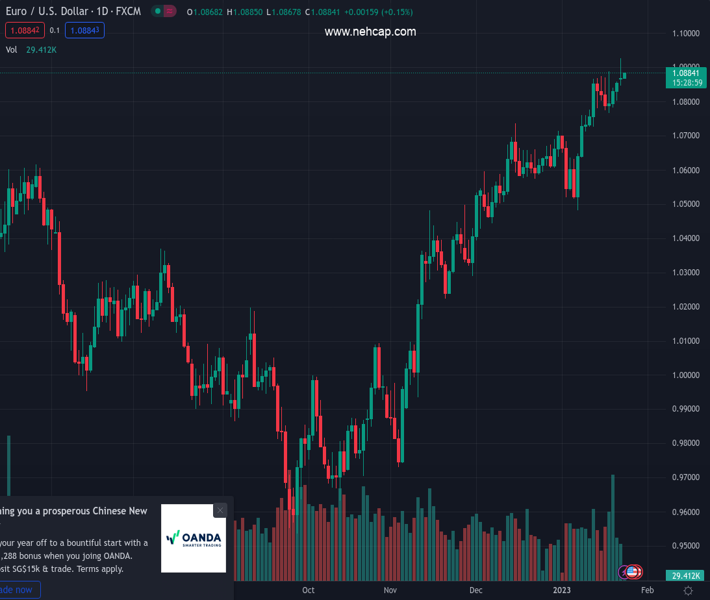Click the Chinese New Year ad headline
710x600 pixels.
coord(75,511)
